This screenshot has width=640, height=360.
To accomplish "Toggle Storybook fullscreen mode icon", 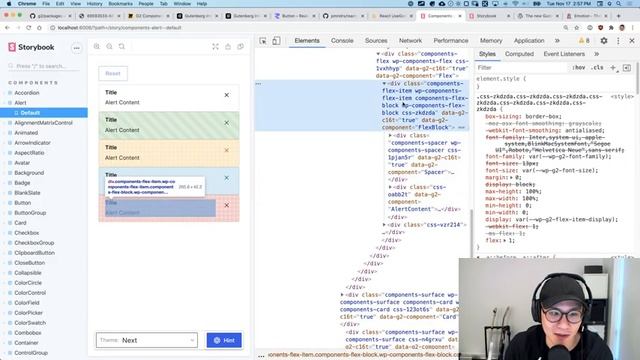I will click(x=215, y=47).
